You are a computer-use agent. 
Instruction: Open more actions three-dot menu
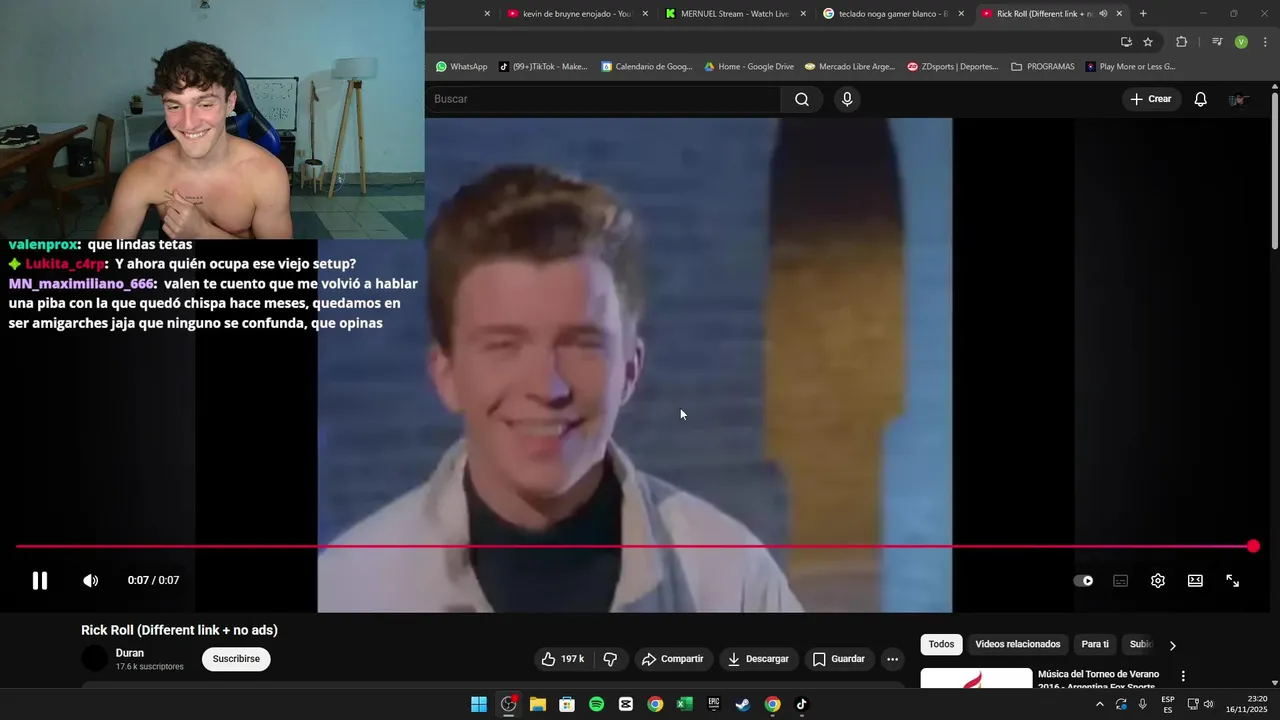point(892,659)
